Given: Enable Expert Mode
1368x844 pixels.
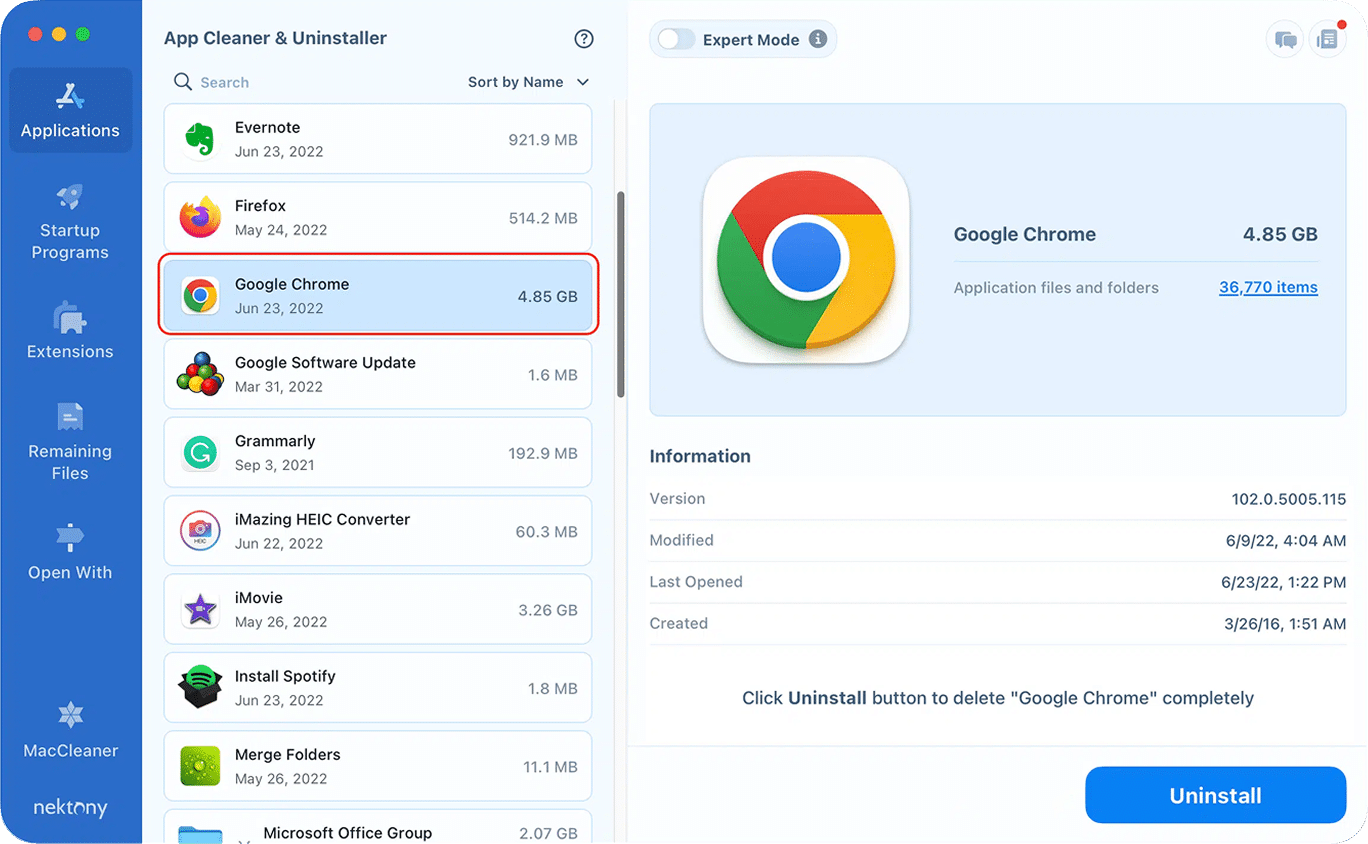Looking at the screenshot, I should pos(675,39).
